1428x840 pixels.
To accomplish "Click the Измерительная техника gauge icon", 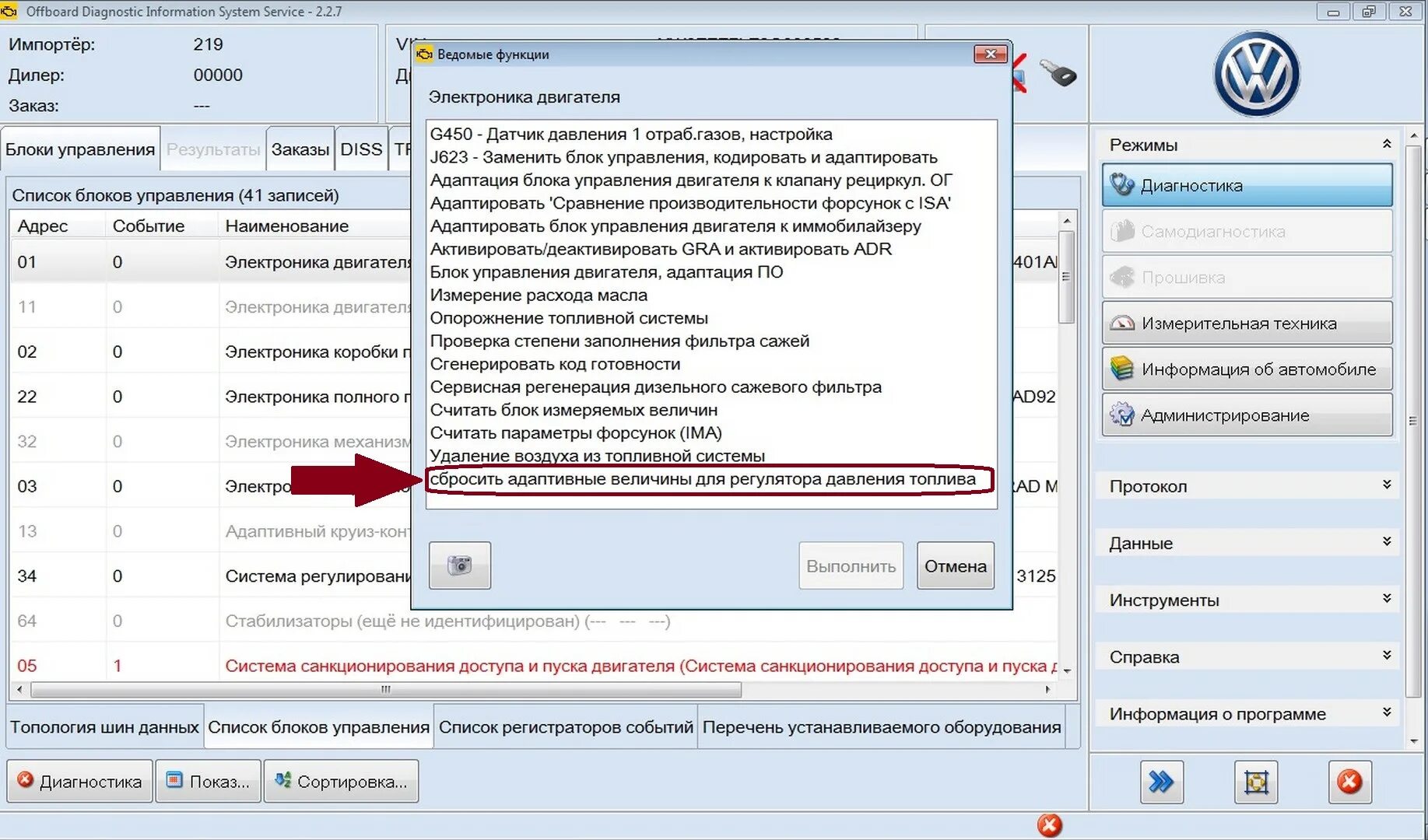I will pyautogui.click(x=1122, y=323).
